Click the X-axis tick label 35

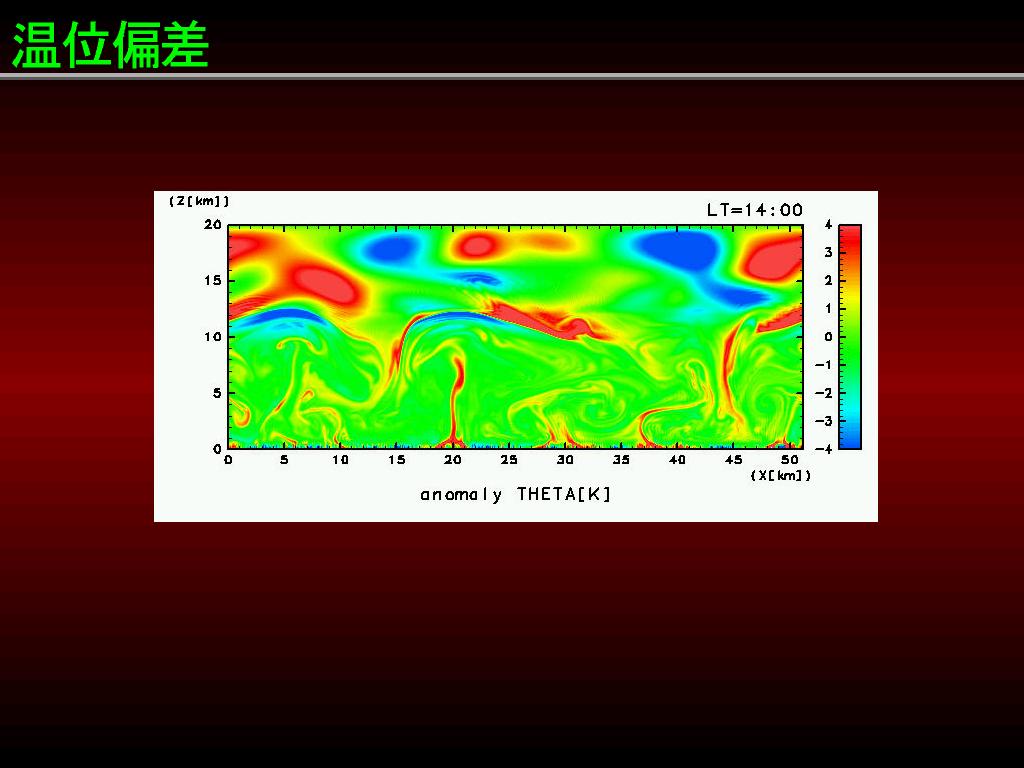621,460
